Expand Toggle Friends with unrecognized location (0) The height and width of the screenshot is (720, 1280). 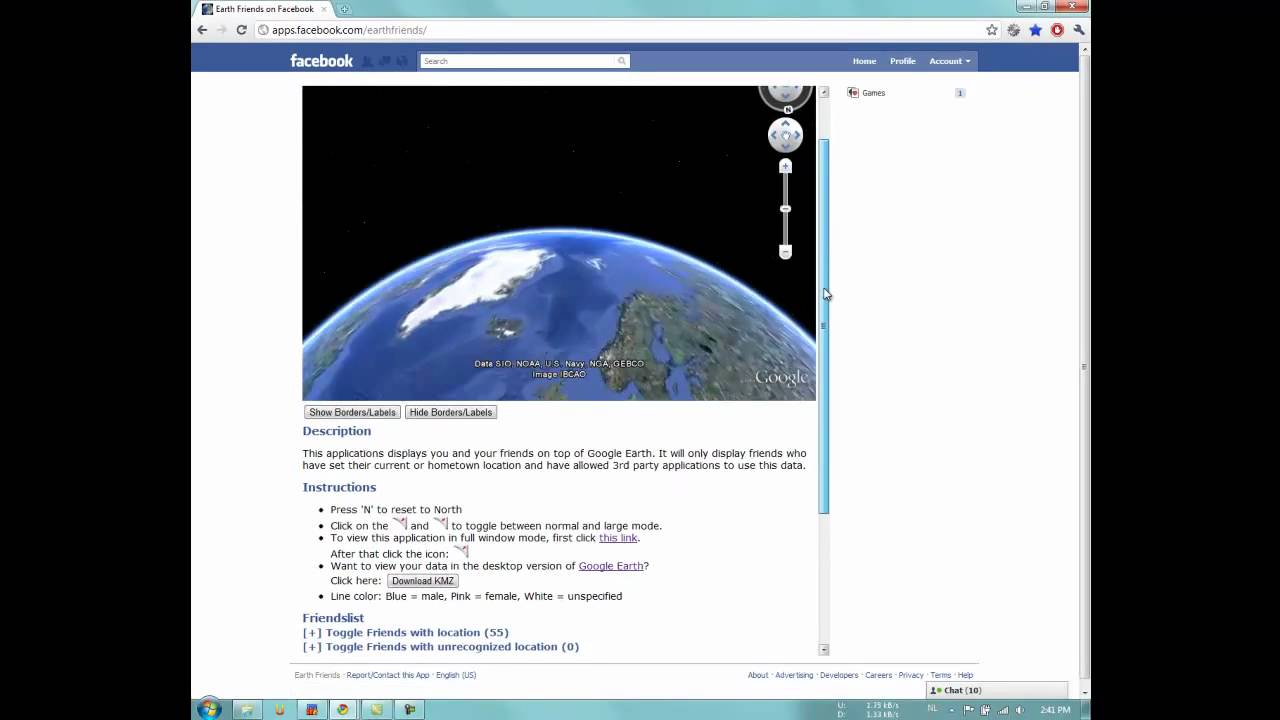click(441, 646)
